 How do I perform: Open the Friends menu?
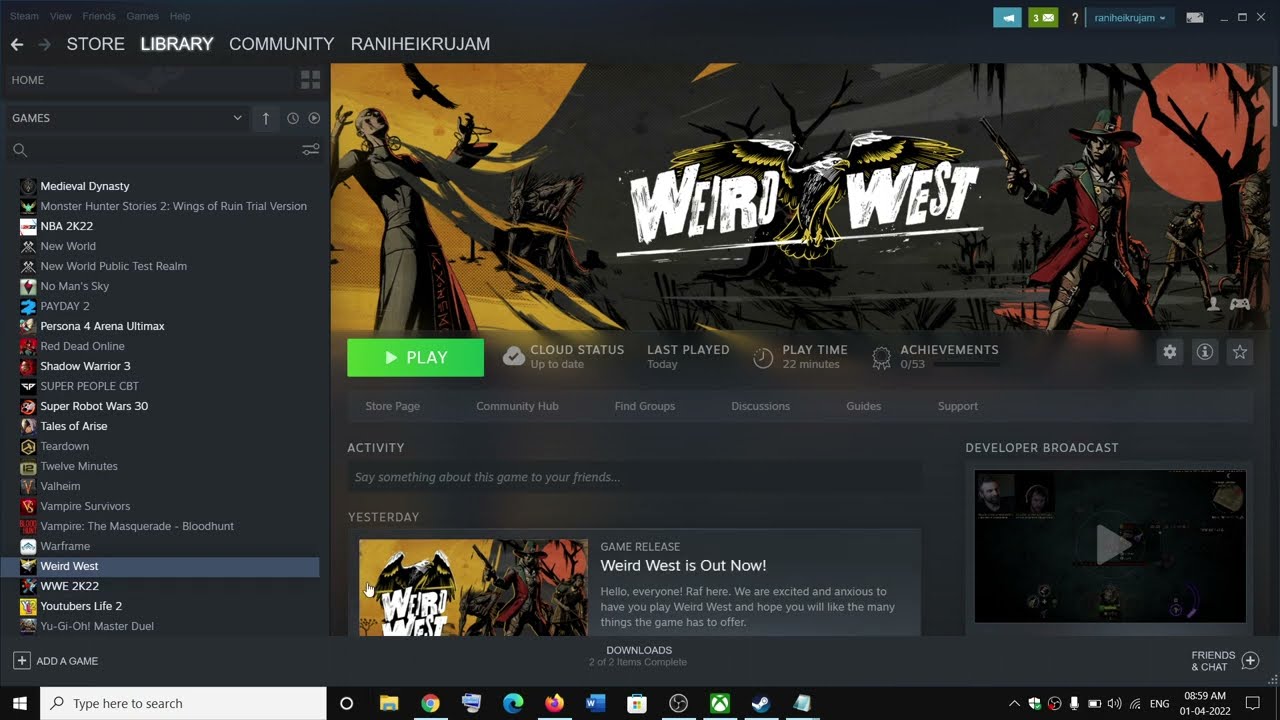click(x=99, y=16)
